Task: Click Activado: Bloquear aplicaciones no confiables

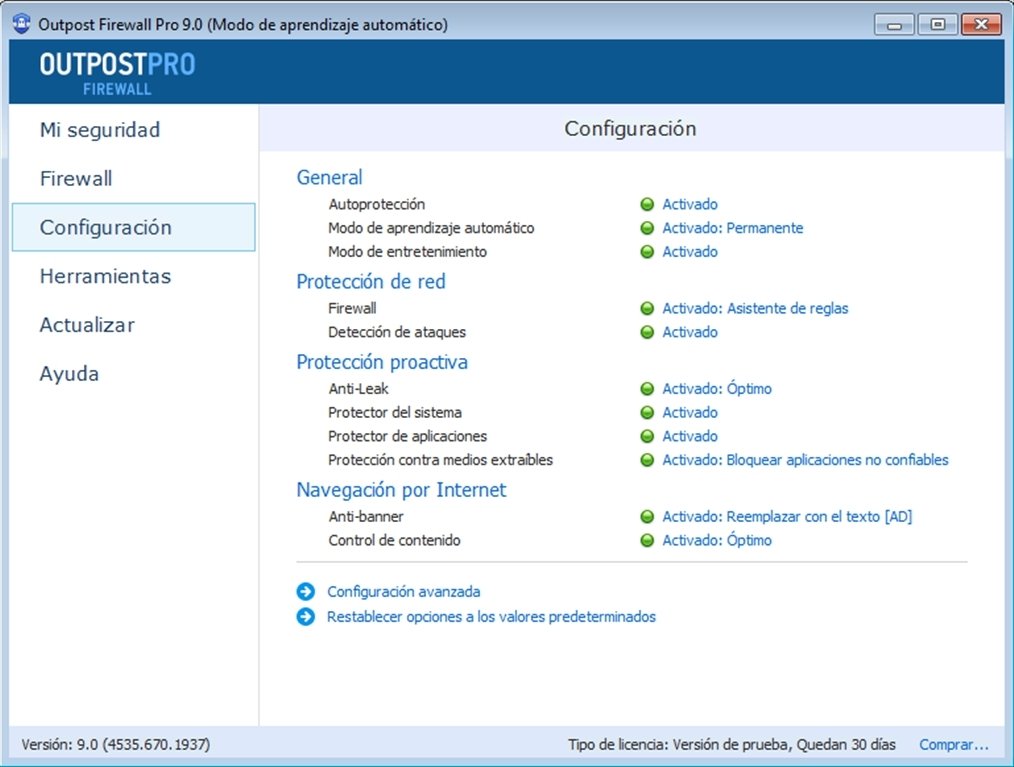Action: pos(805,460)
